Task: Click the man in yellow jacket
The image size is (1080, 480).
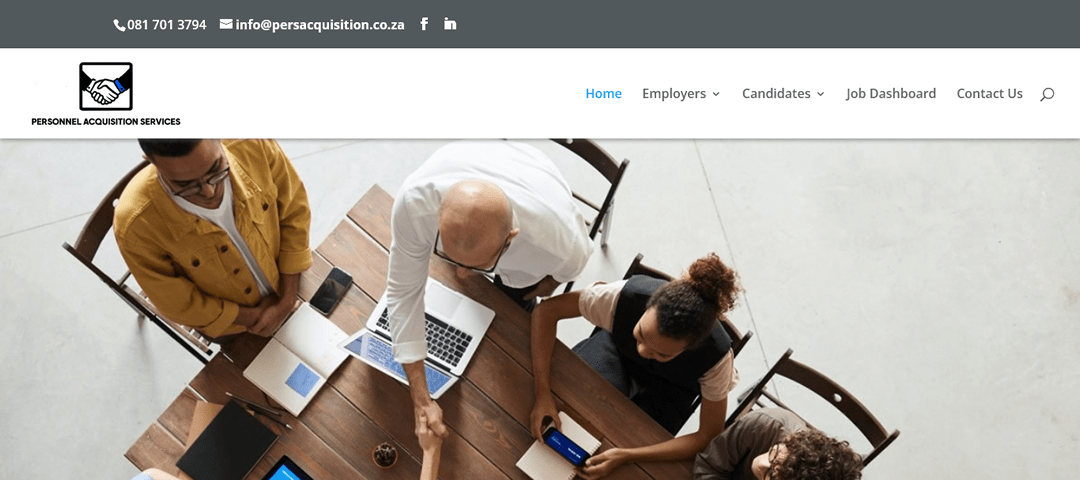Action: (x=214, y=234)
